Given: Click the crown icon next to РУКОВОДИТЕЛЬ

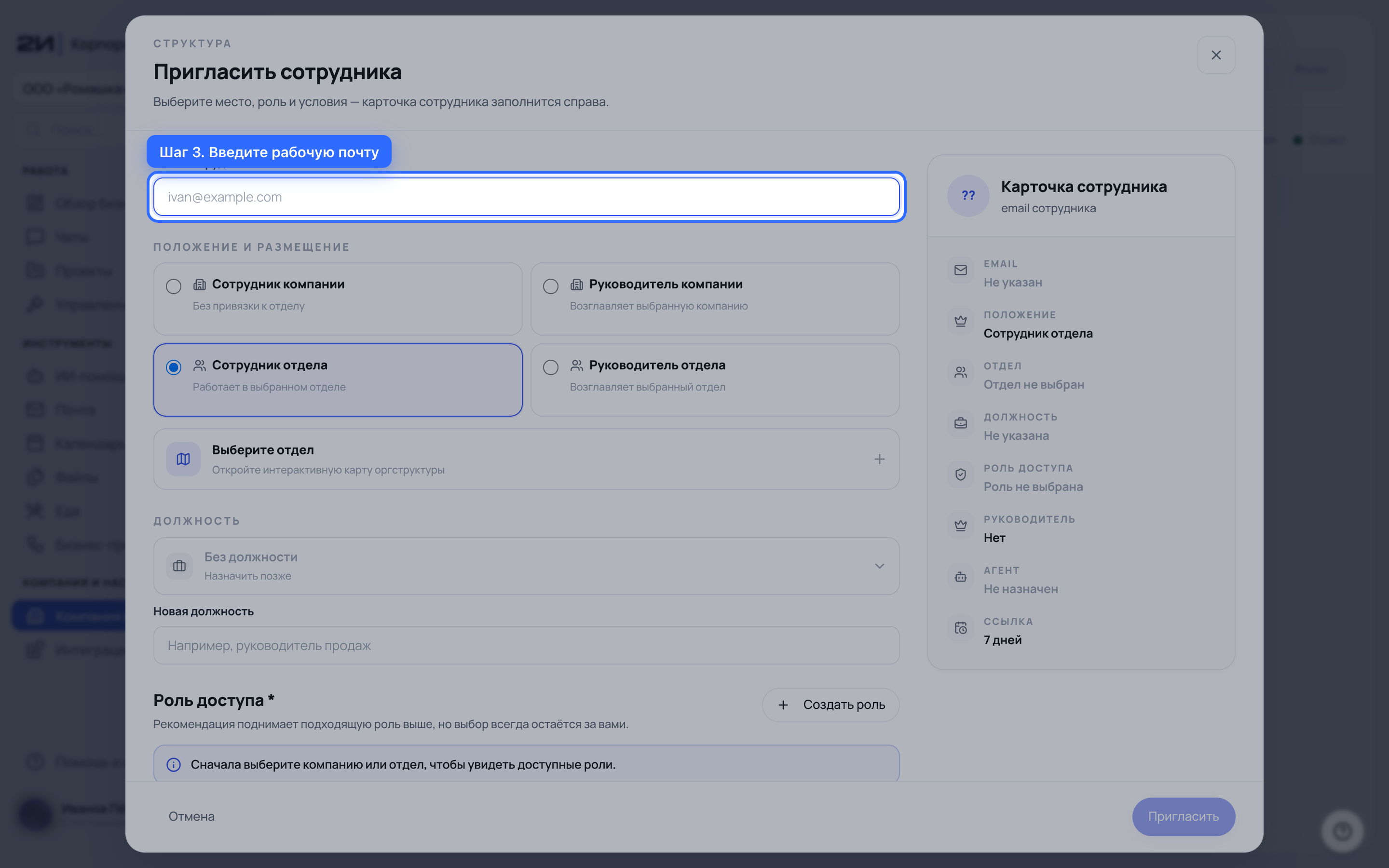Looking at the screenshot, I should coord(961,525).
